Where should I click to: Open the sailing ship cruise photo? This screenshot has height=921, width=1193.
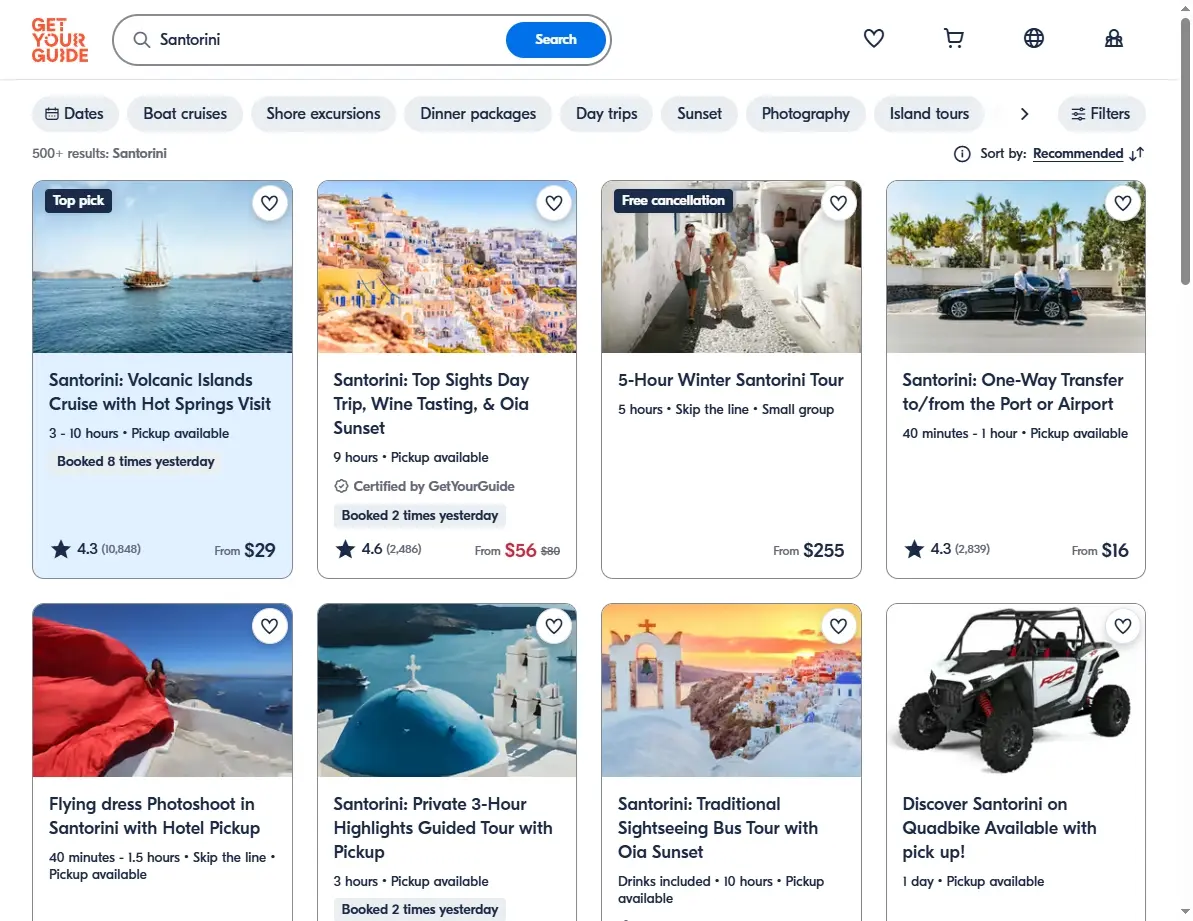tap(162, 267)
